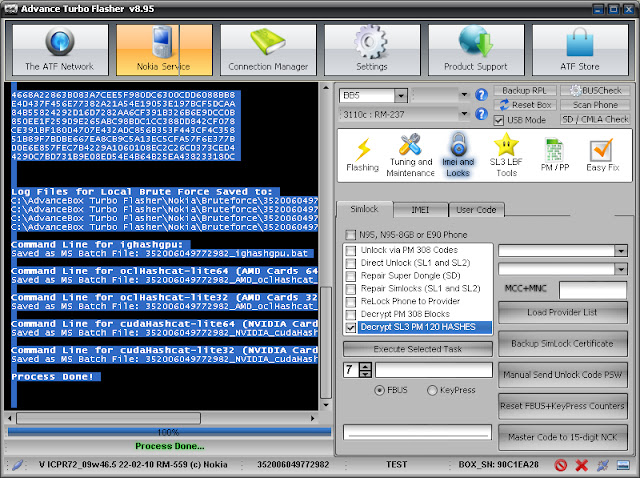The image size is (640, 478).
Task: Open Imei and Locks section
Action: 458,155
